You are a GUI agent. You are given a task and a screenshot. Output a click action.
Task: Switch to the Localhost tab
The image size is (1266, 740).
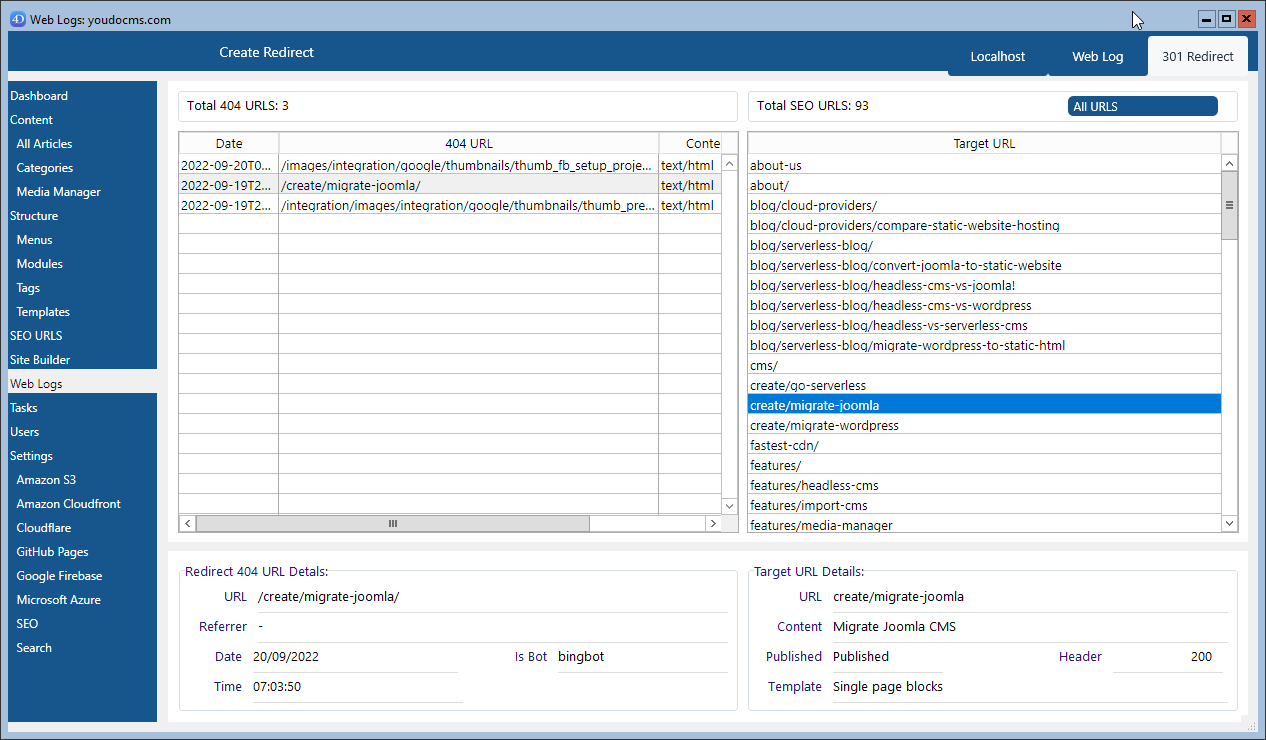tap(997, 56)
